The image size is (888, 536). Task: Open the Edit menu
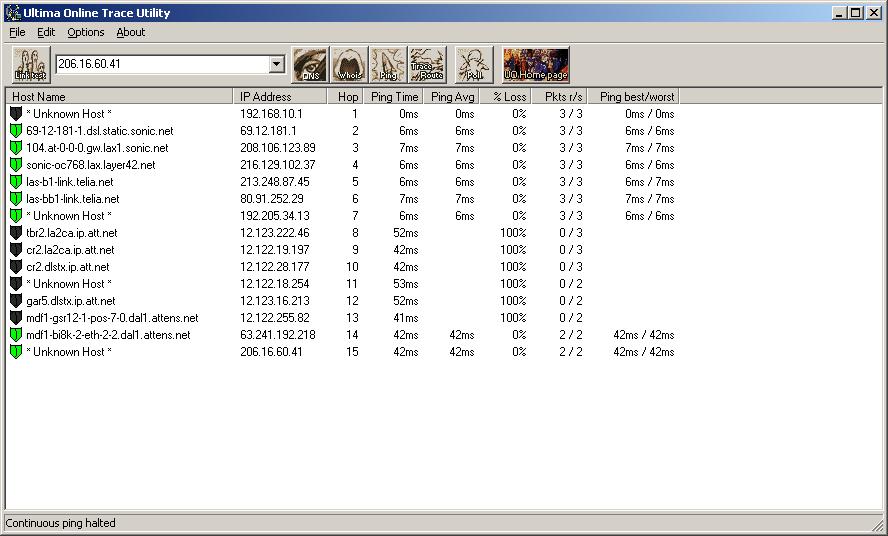(46, 32)
